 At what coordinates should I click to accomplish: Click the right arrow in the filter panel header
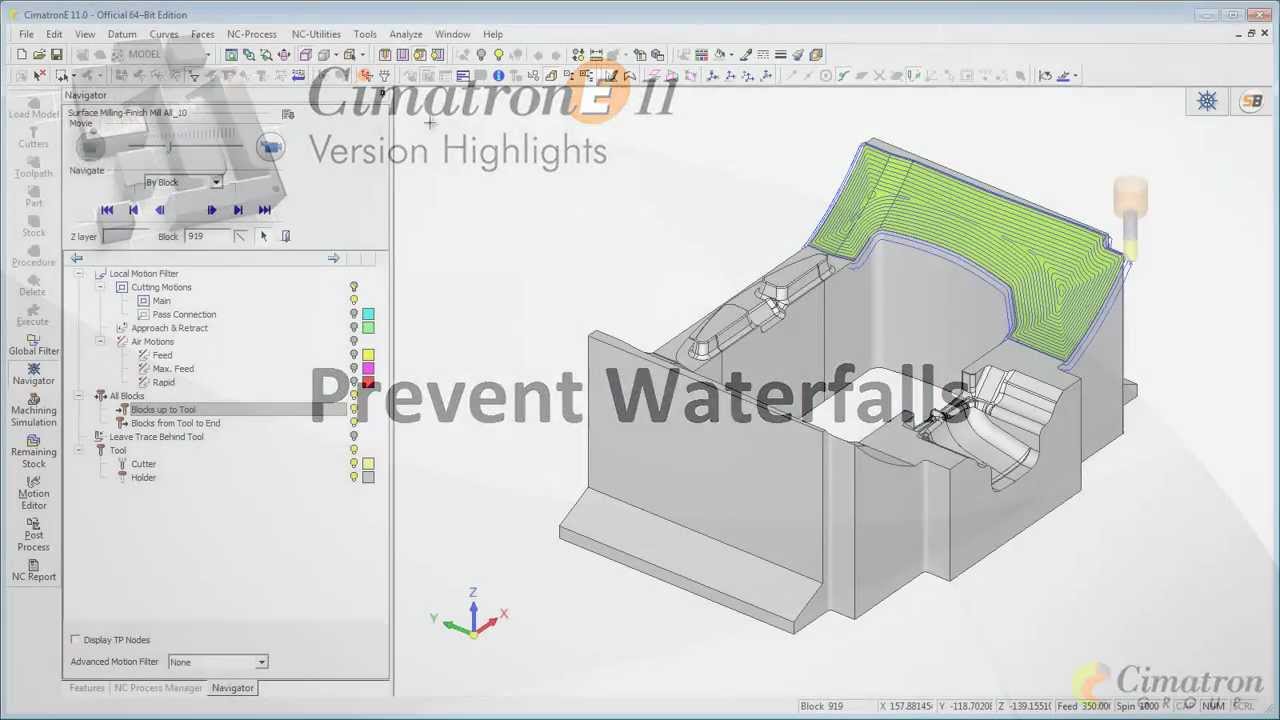click(x=333, y=258)
